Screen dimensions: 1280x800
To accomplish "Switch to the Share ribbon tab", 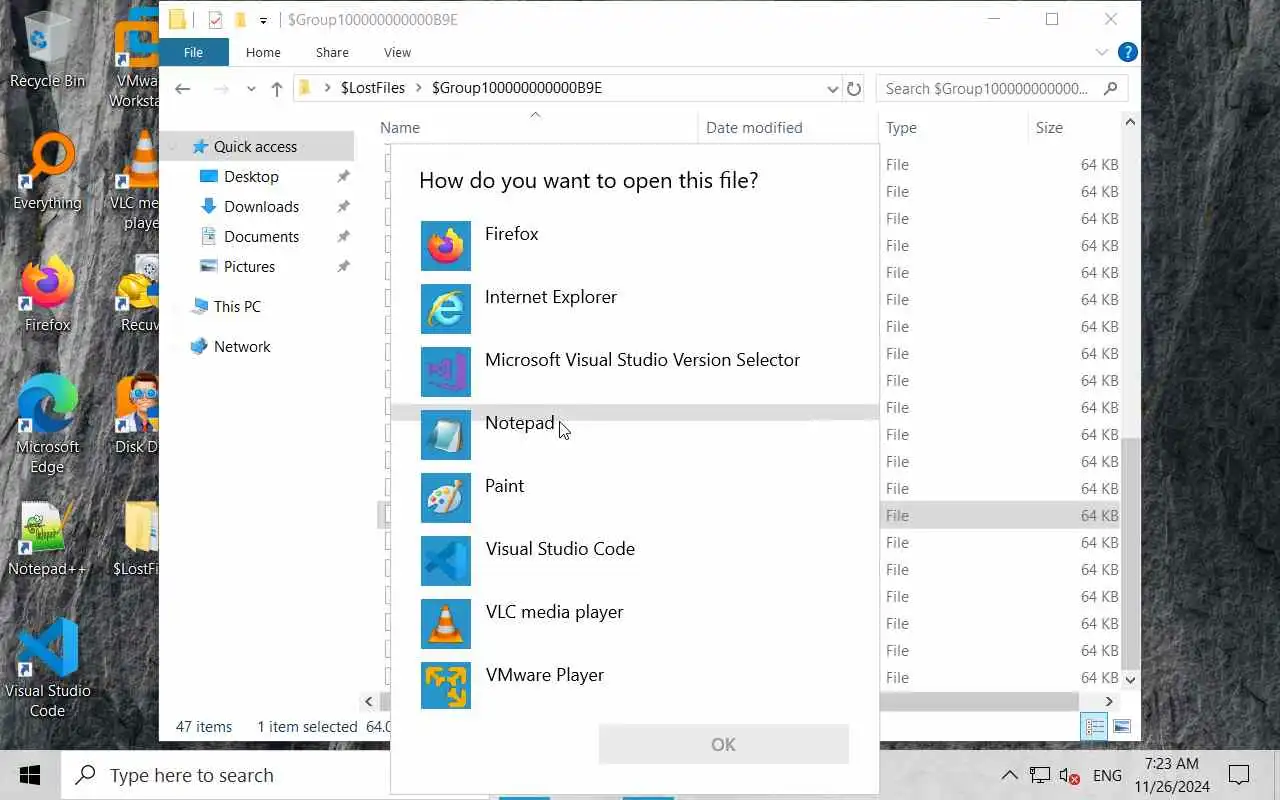I will tap(332, 52).
